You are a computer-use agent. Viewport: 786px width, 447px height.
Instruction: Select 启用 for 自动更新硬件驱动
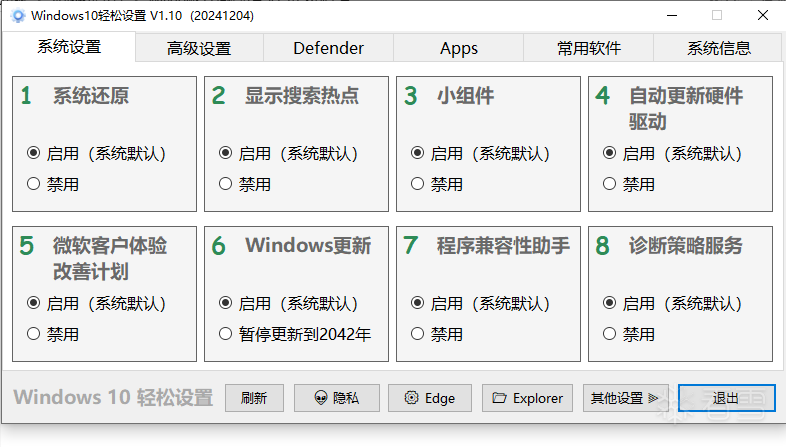[672, 153]
